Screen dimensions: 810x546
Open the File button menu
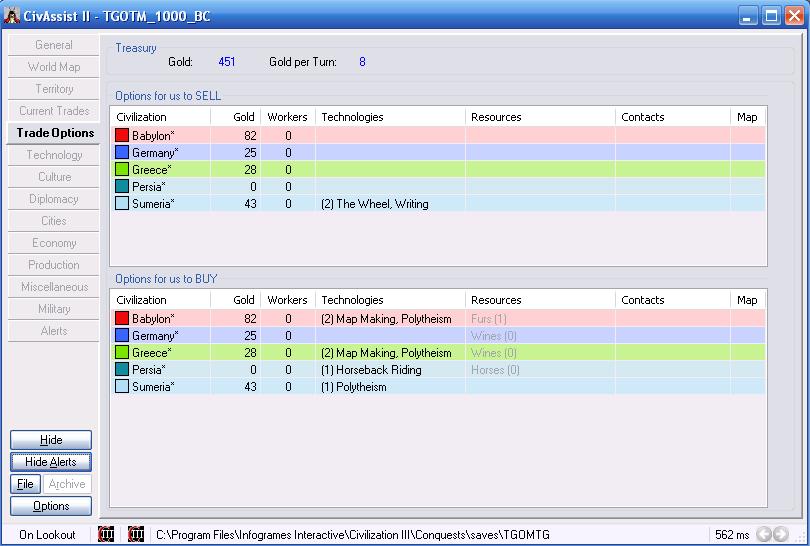[25, 484]
